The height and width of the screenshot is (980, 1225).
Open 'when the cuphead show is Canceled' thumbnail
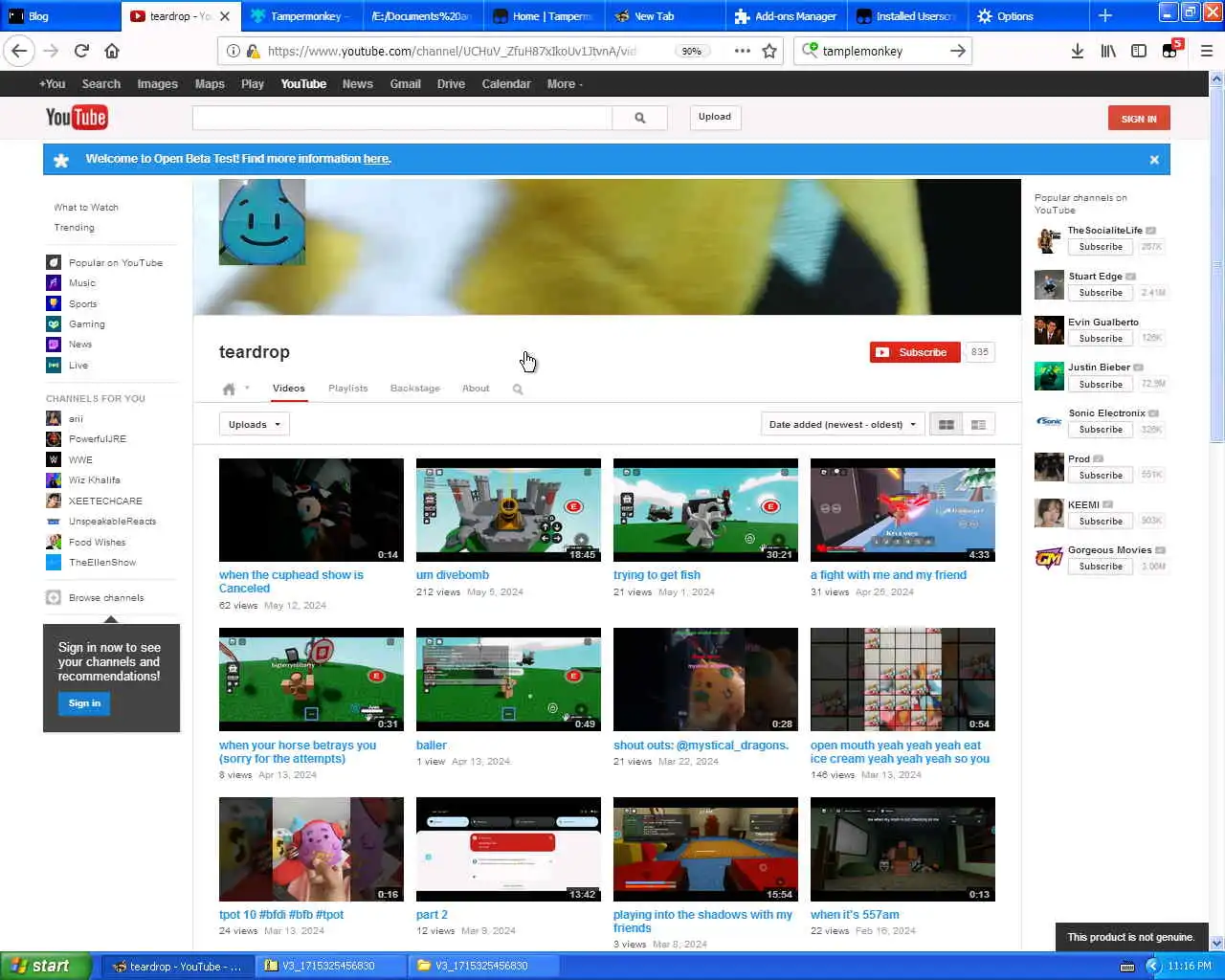click(x=311, y=510)
